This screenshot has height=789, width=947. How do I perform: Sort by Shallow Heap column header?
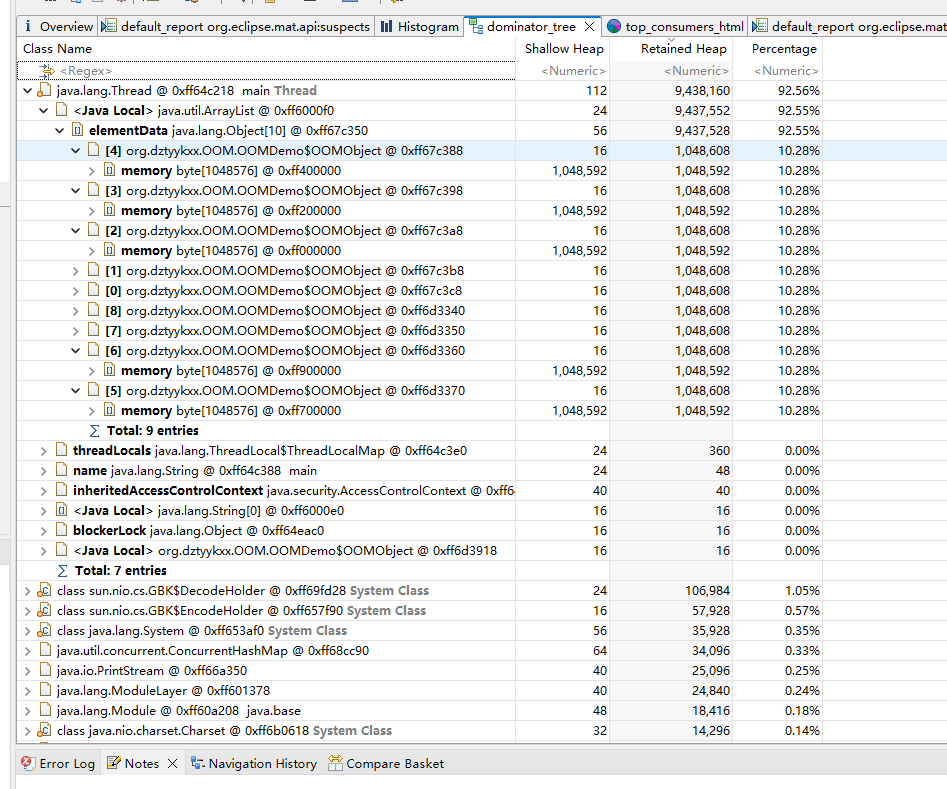pos(564,49)
